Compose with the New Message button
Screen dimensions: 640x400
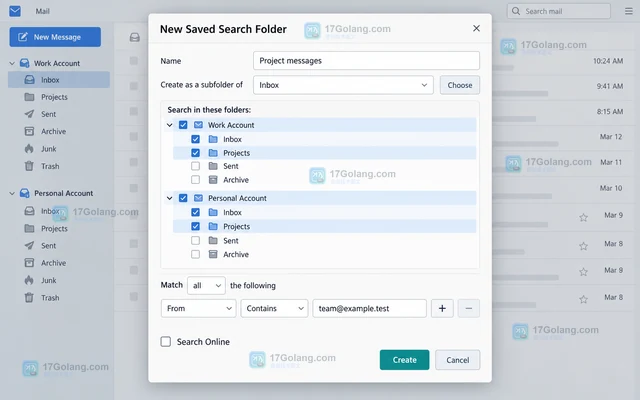pyautogui.click(x=55, y=37)
